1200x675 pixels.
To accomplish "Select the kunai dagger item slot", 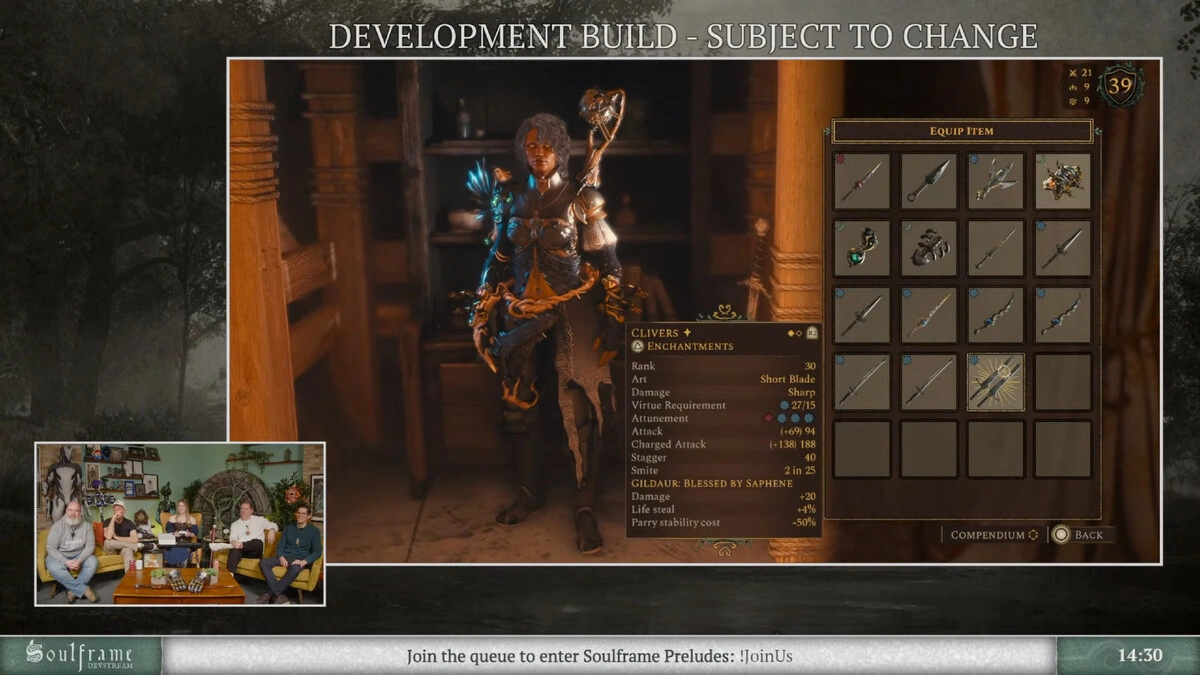I will click(929, 181).
